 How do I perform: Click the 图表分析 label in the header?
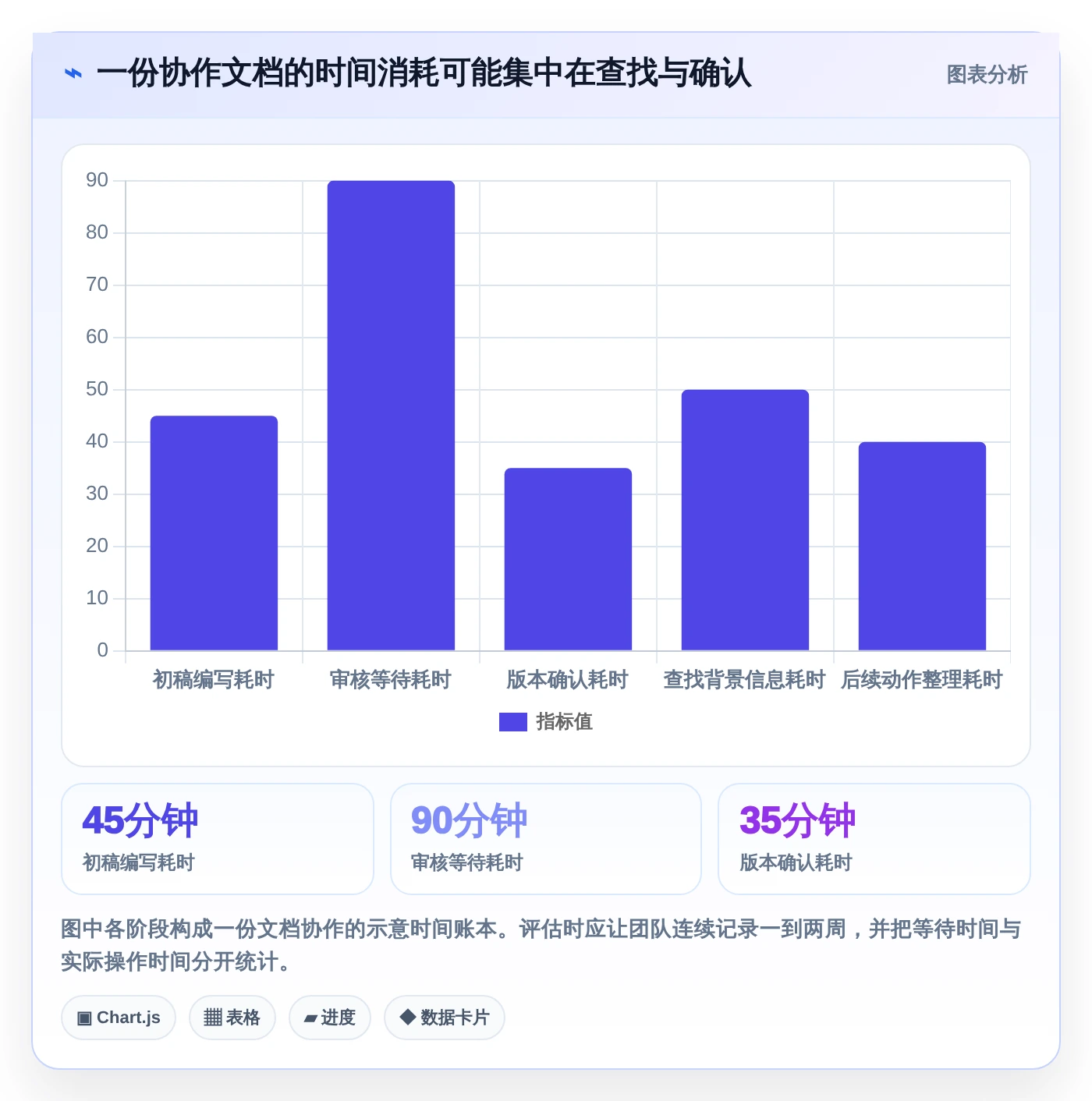(x=987, y=75)
